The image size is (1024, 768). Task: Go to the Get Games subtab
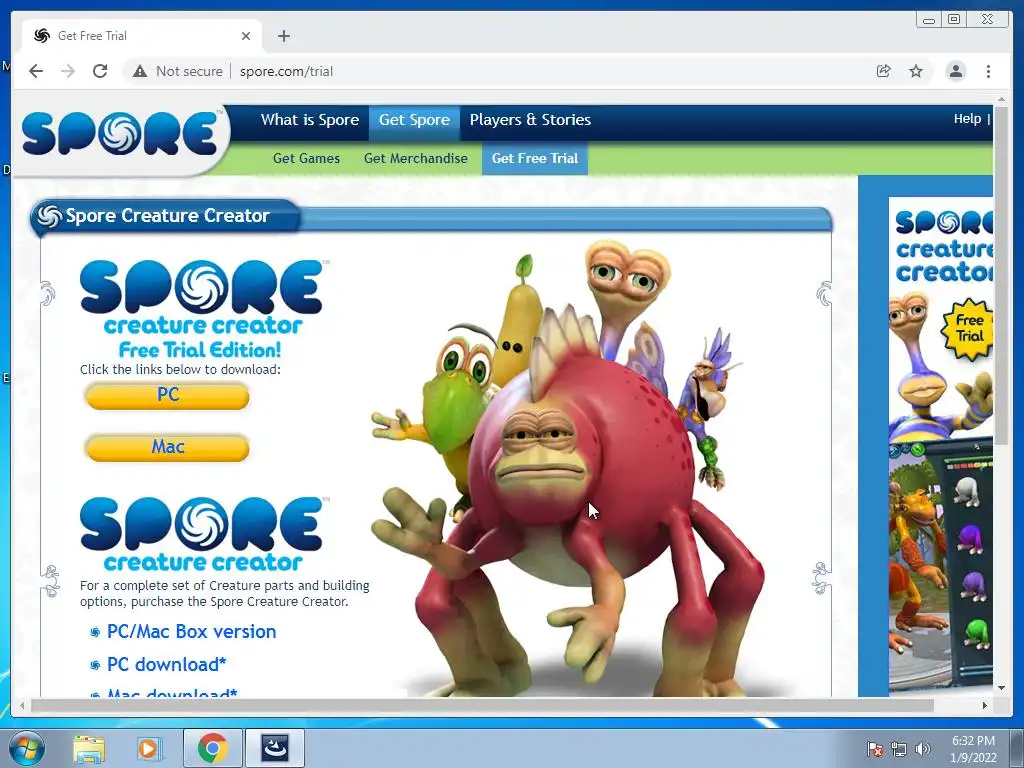(306, 159)
